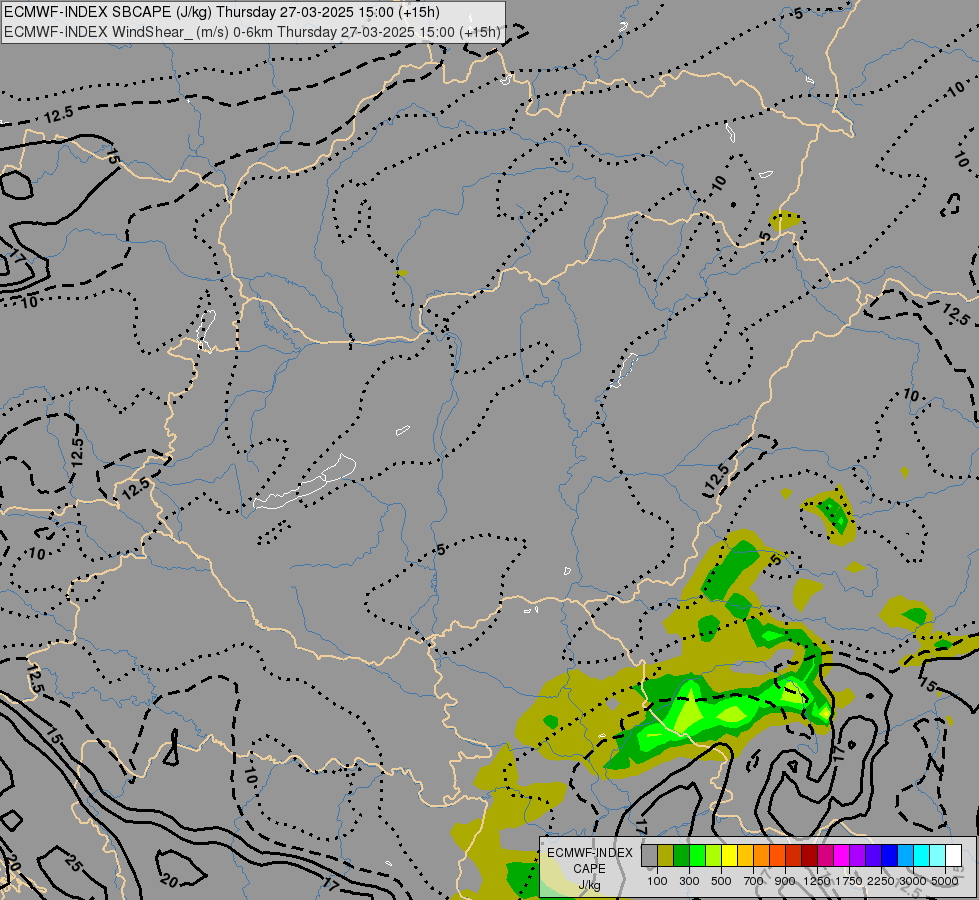Choose the brick red swatch starting at 900
The width and height of the screenshot is (979, 900).
pyautogui.click(x=794, y=856)
